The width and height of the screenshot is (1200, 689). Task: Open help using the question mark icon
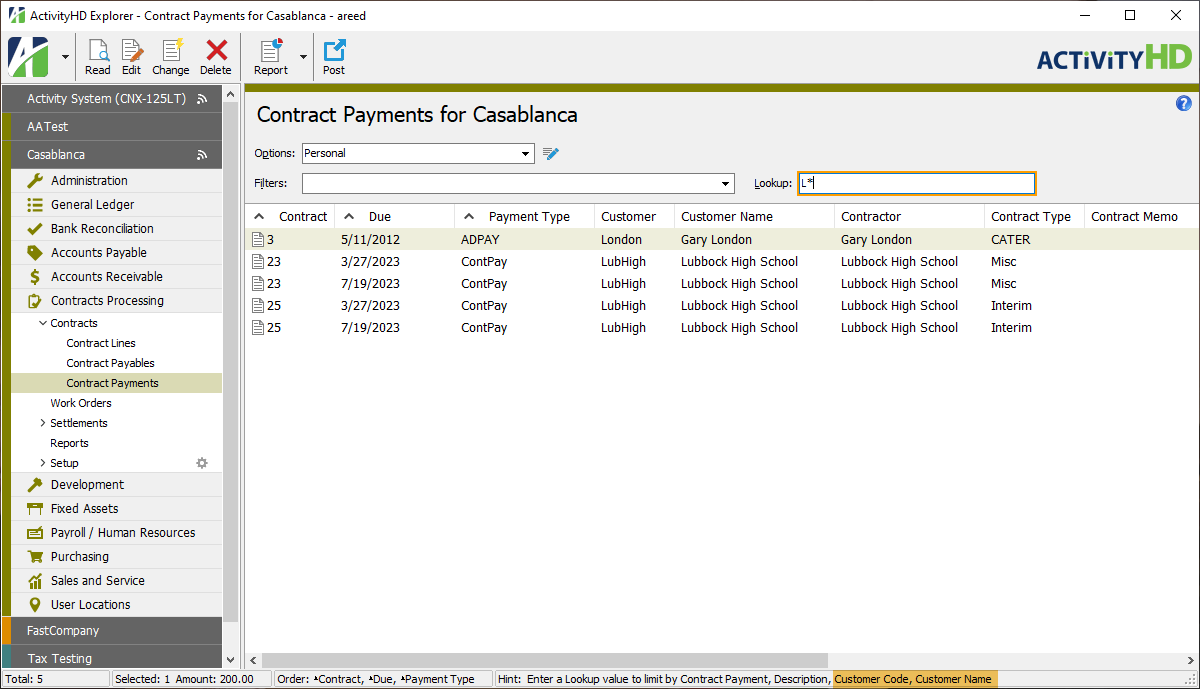[1184, 103]
